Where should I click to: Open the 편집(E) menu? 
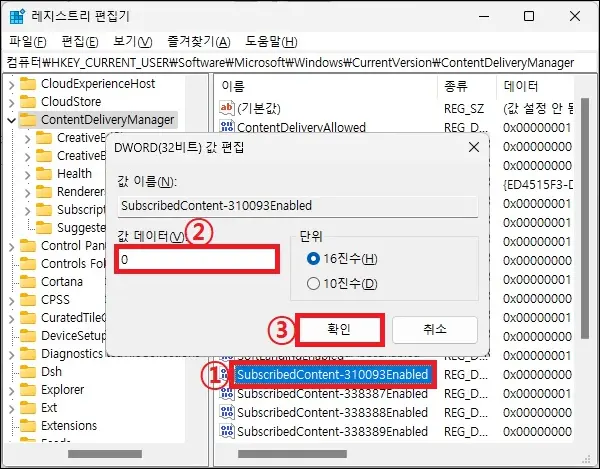click(x=80, y=41)
